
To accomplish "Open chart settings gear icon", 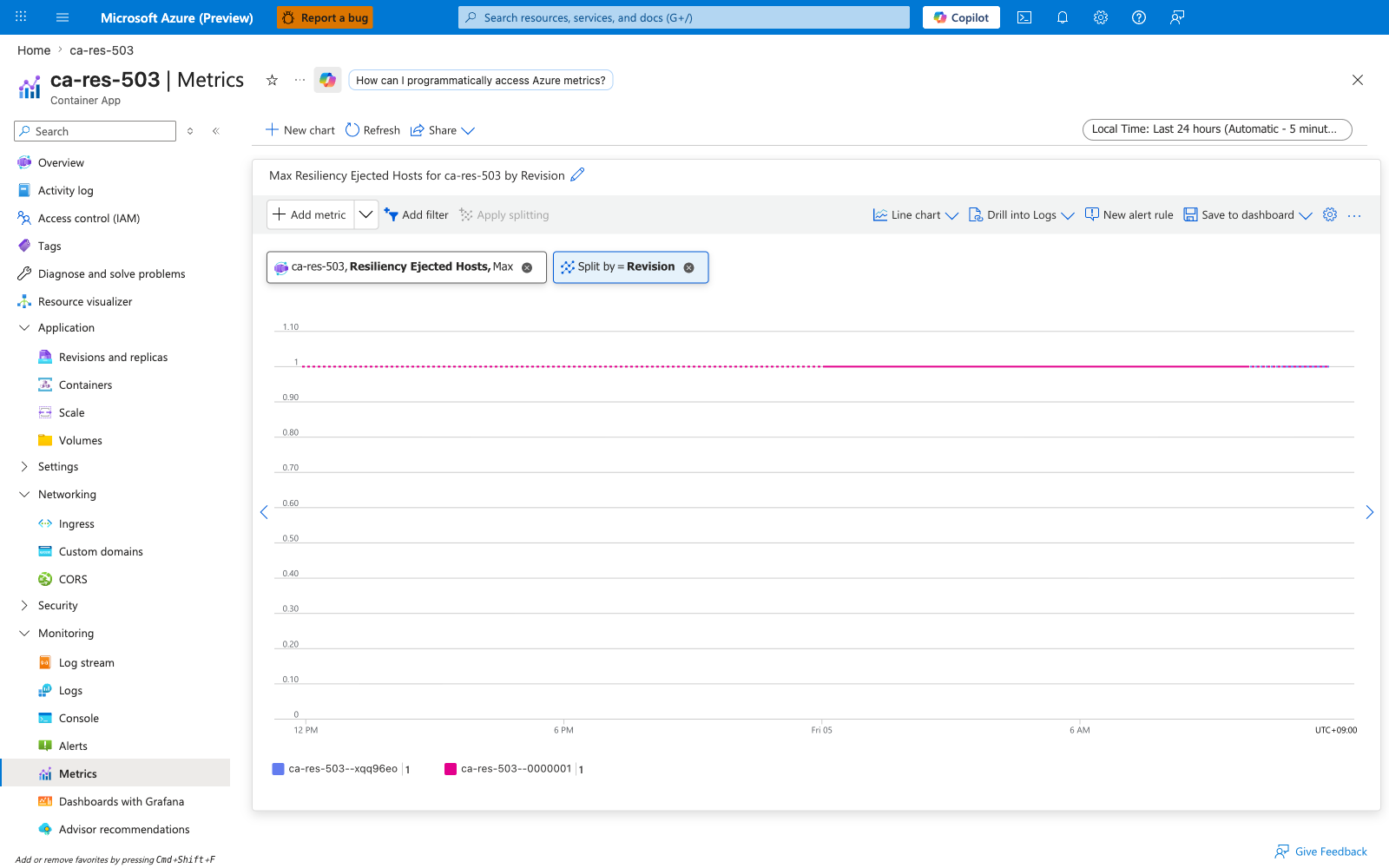I will (x=1330, y=214).
